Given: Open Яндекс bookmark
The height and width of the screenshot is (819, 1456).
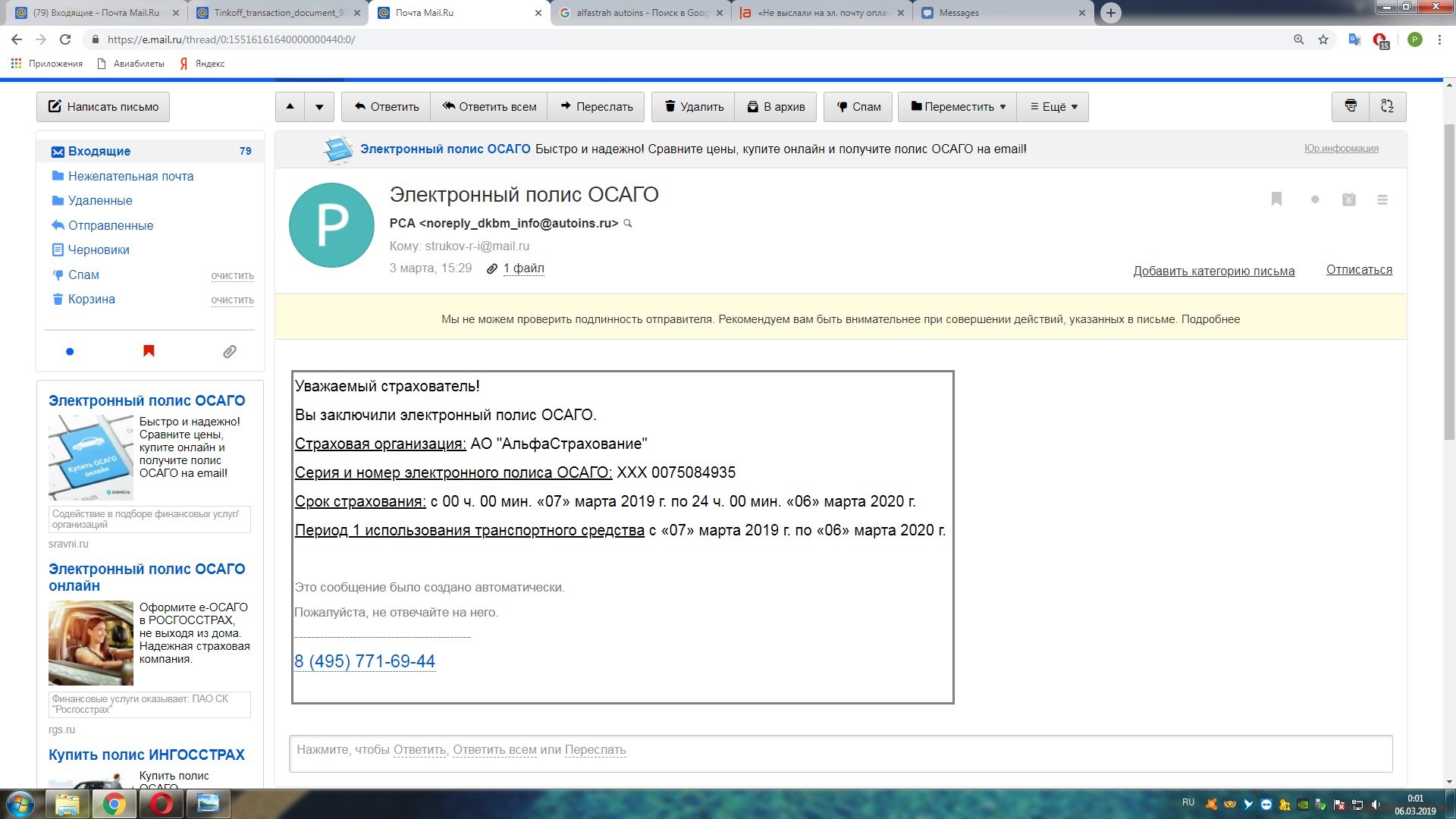Looking at the screenshot, I should 202,64.
